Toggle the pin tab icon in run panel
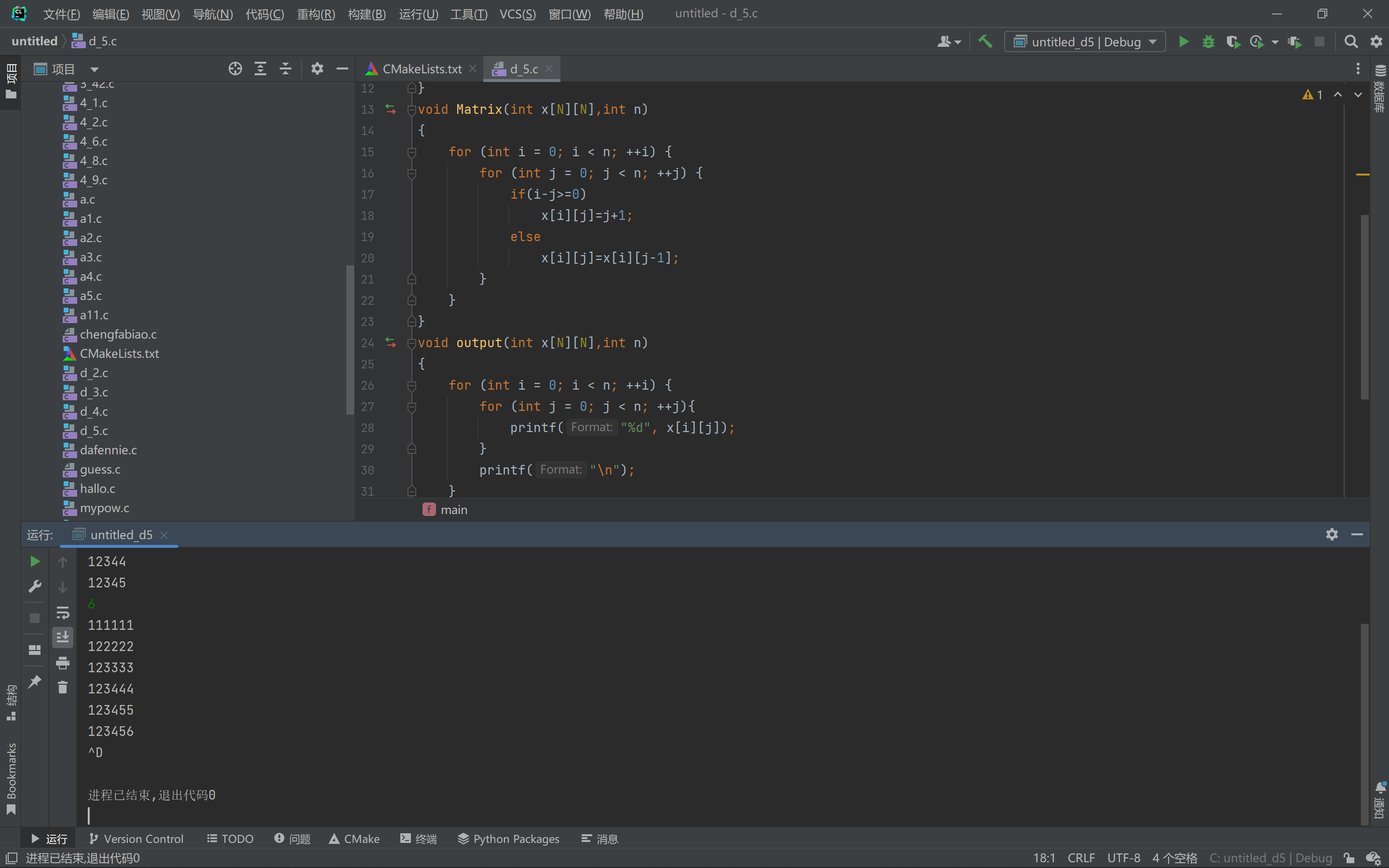 pyautogui.click(x=34, y=681)
